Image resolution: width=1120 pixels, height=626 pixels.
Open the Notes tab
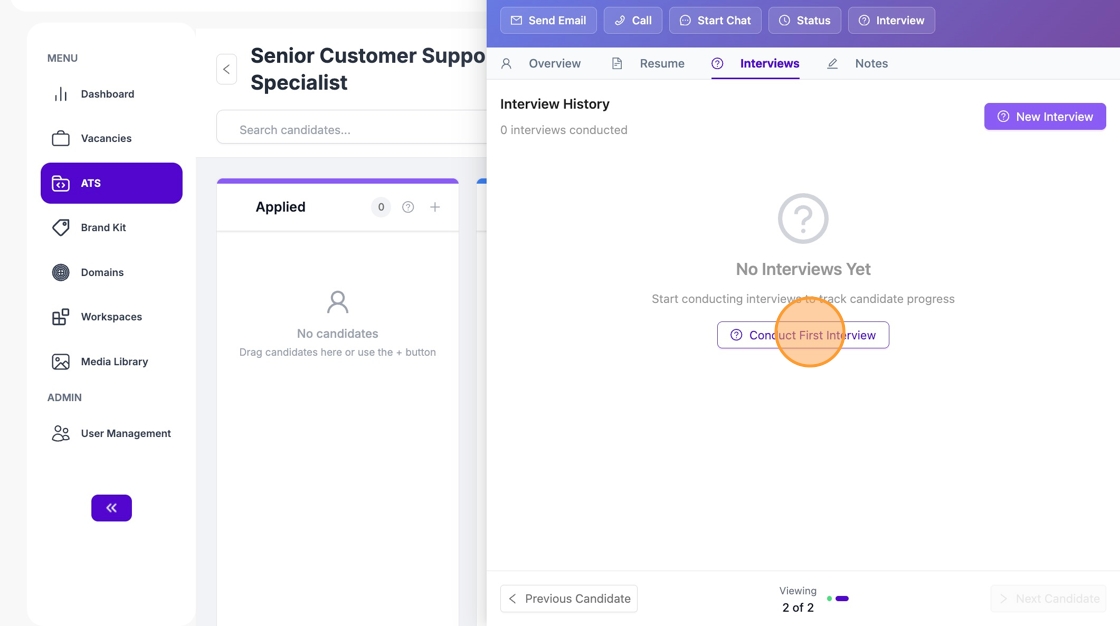(871, 63)
